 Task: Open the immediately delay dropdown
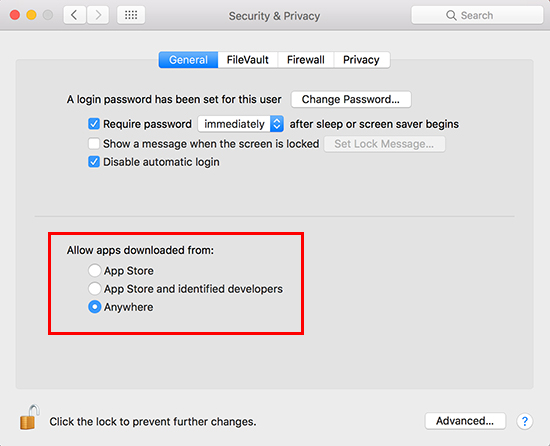(x=241, y=124)
